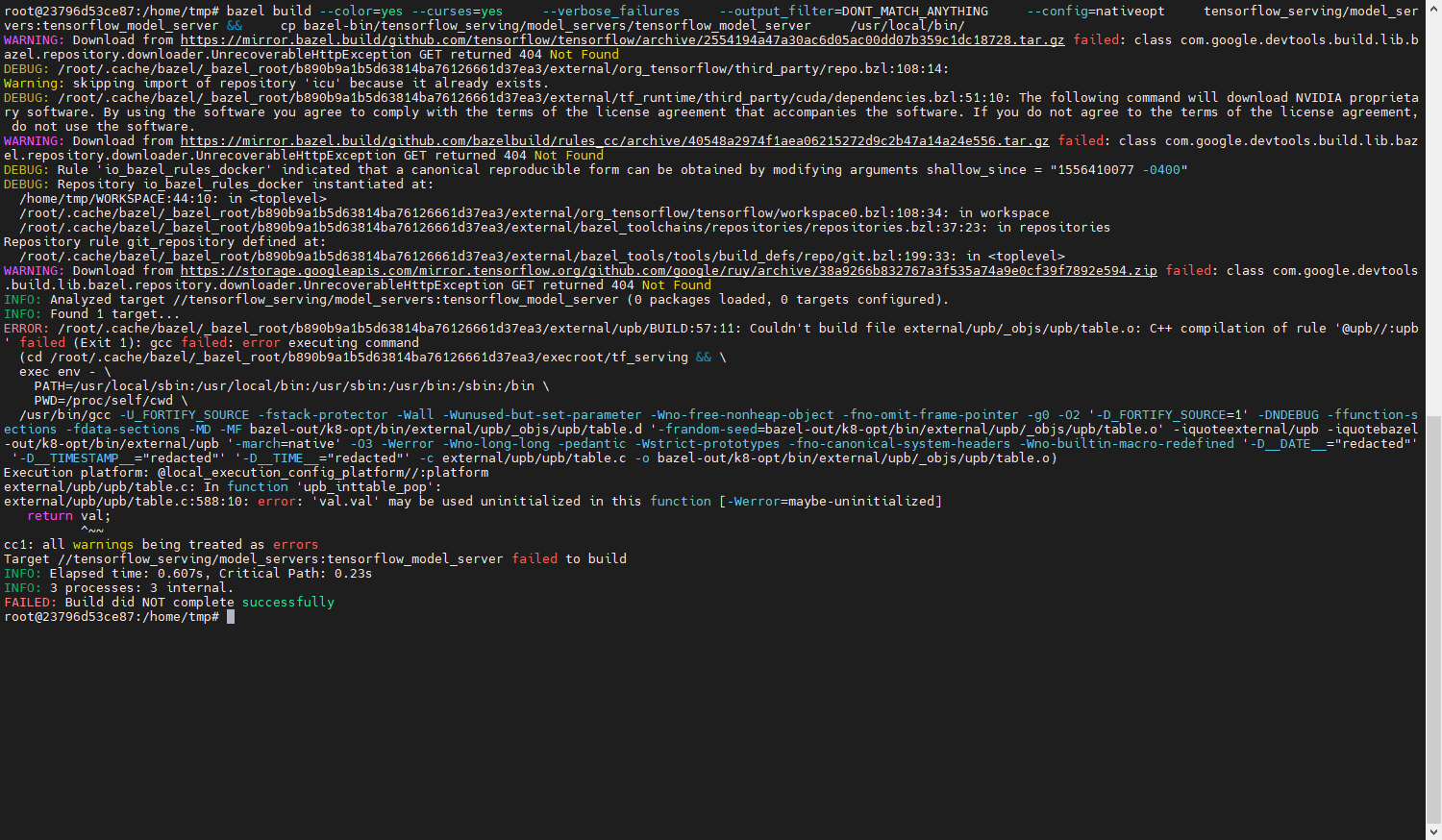Viewport: 1442px width, 840px height.
Task: Click '[-Werror=maybe-uninitialized]' text
Action: click(x=831, y=502)
